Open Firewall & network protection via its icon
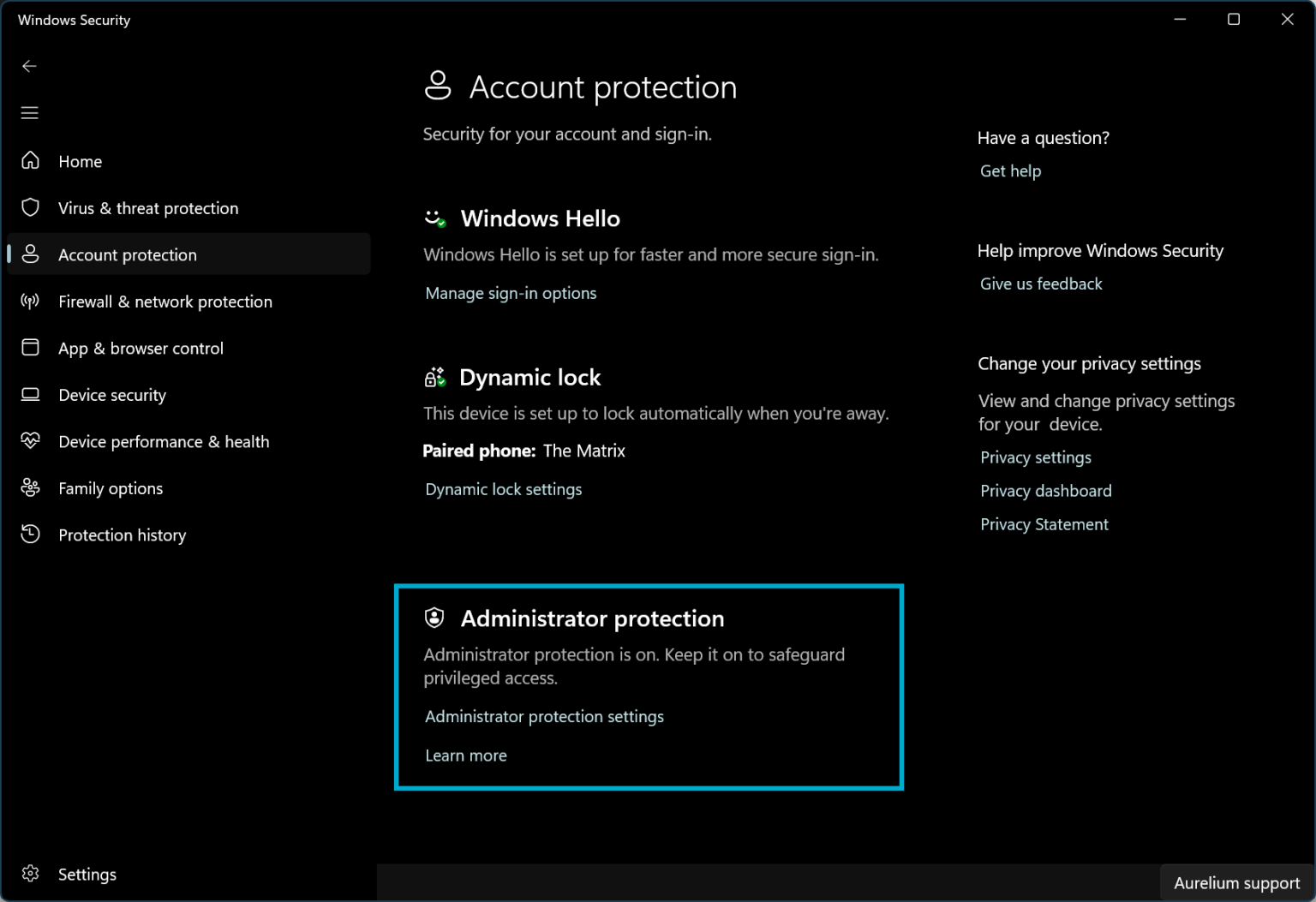Screen dimensions: 1316x902 (30, 302)
